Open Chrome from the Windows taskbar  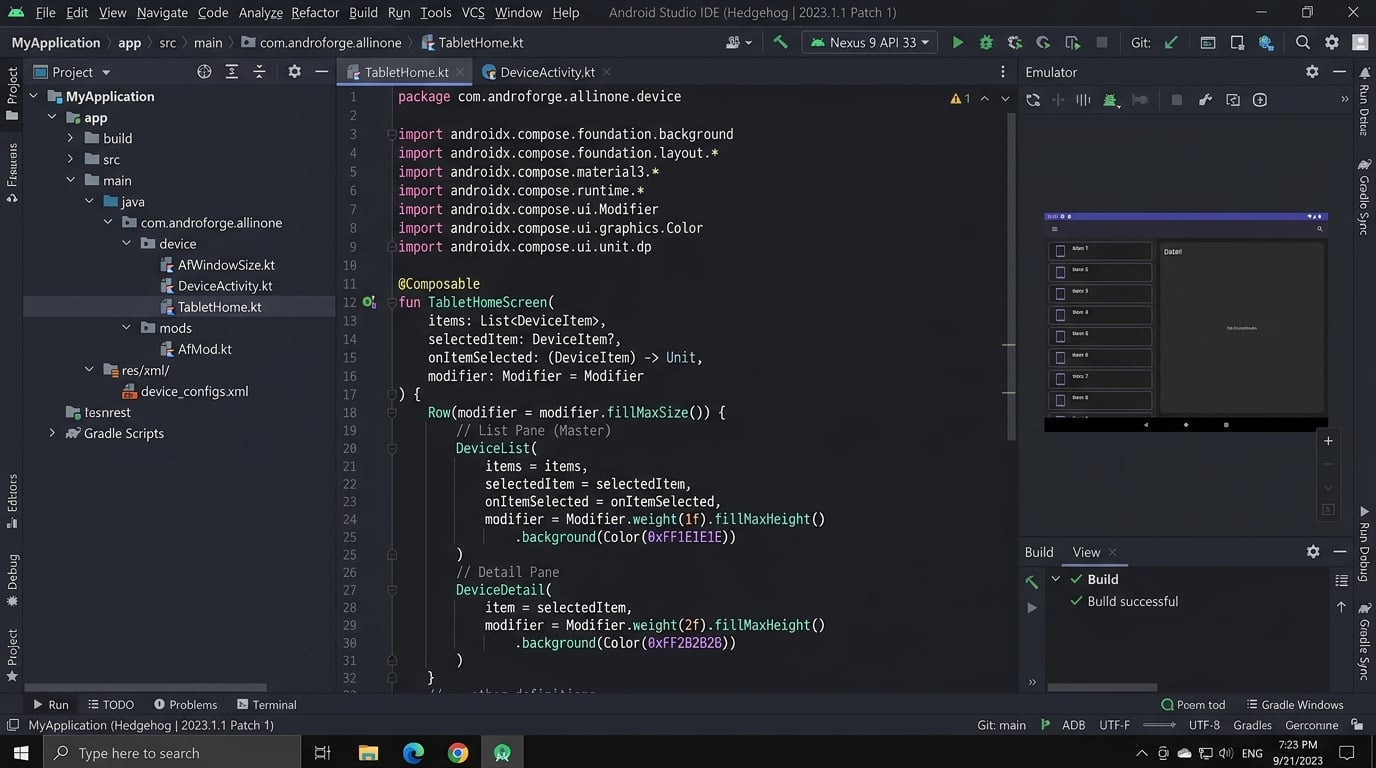[x=457, y=753]
